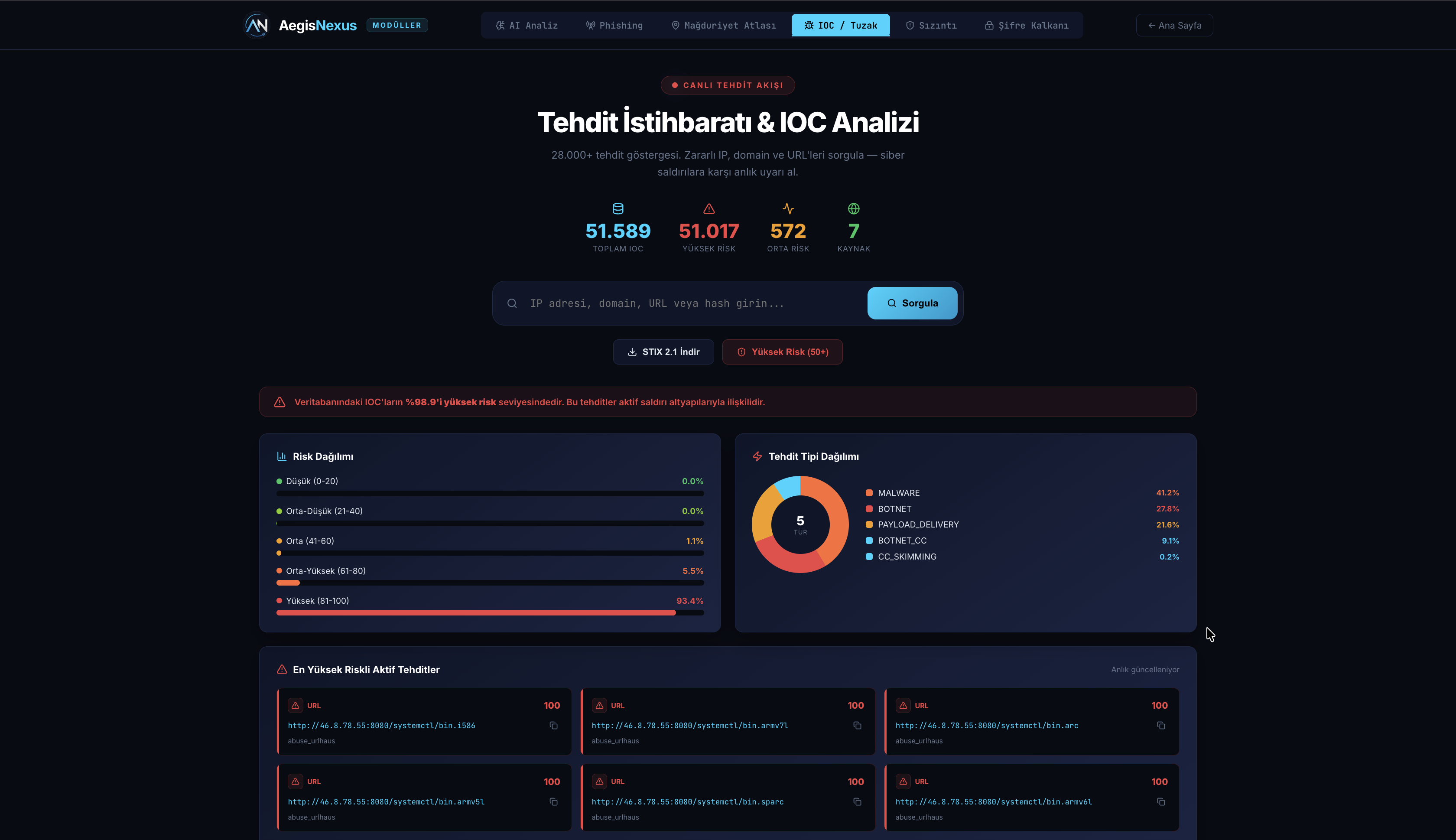Click the 93.4% percentage value
This screenshot has height=840, width=1456.
pyautogui.click(x=690, y=601)
